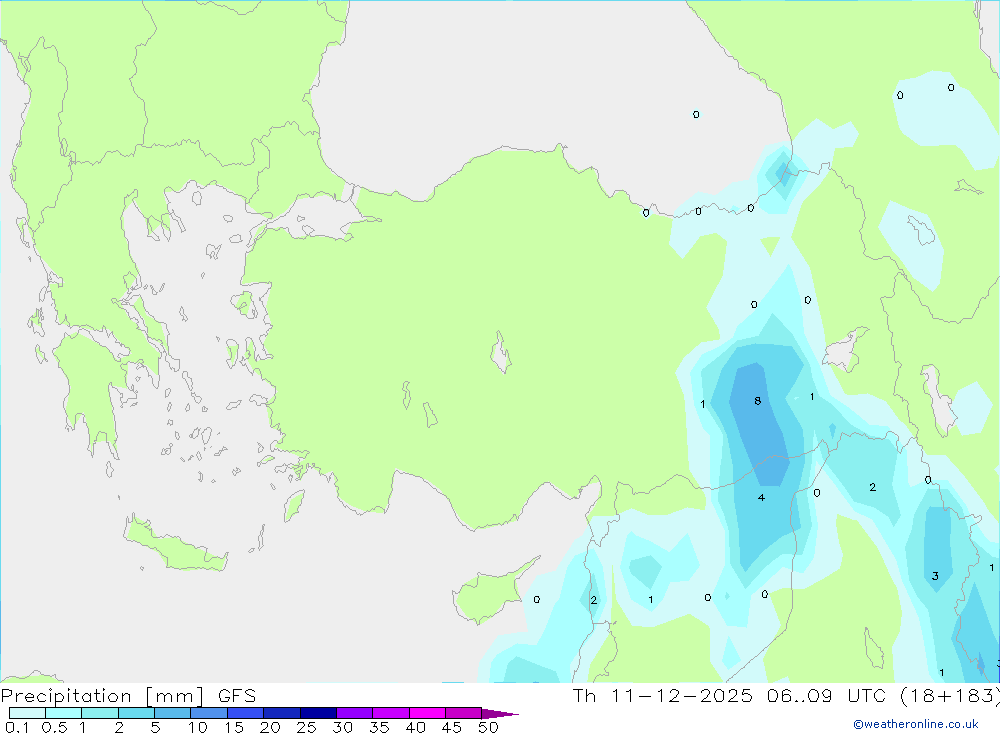Click the 15–20 mm legend color box

point(245,713)
